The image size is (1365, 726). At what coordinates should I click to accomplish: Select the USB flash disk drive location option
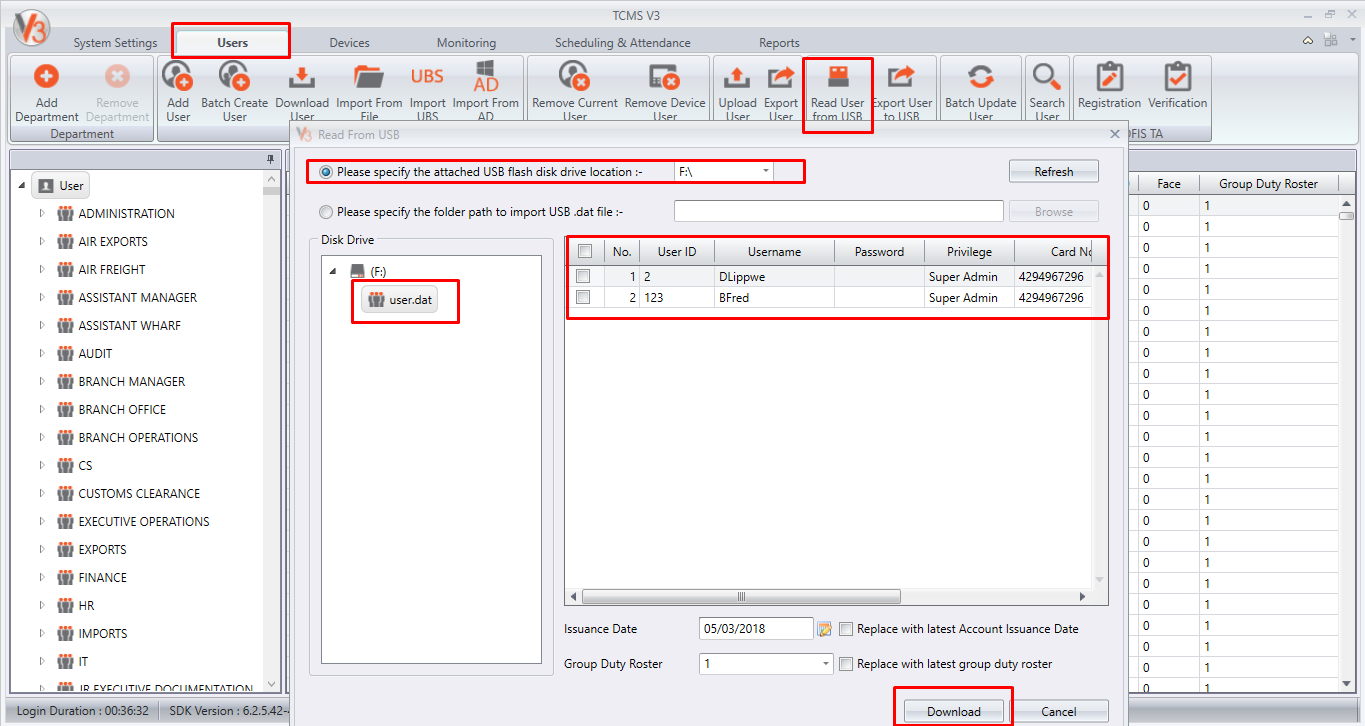point(326,172)
